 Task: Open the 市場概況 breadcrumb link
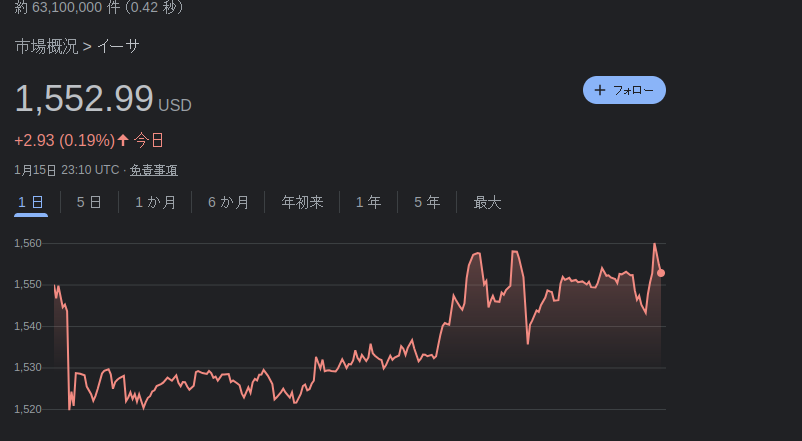coord(46,46)
